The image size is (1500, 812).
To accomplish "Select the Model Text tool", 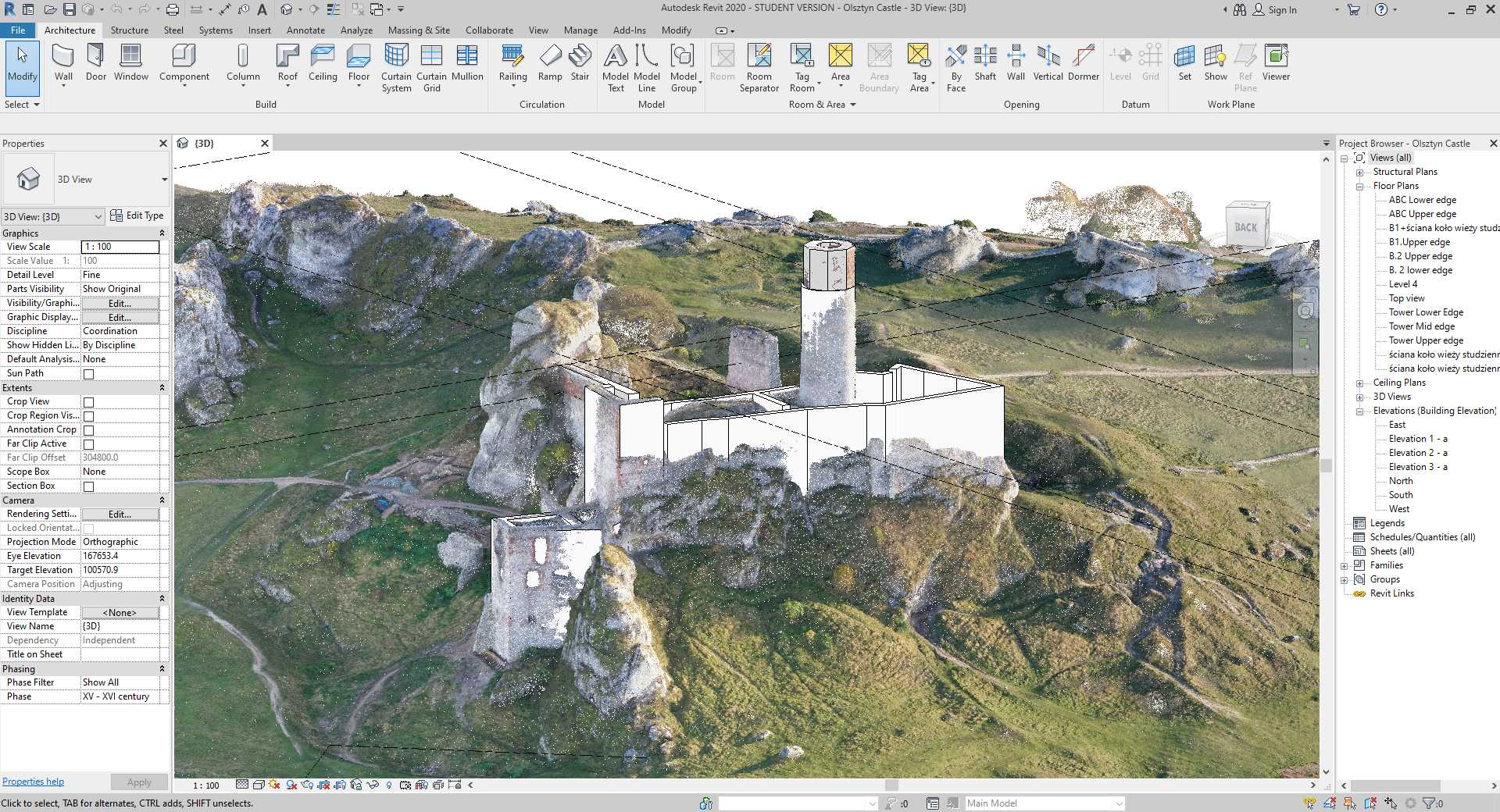I will (x=616, y=68).
